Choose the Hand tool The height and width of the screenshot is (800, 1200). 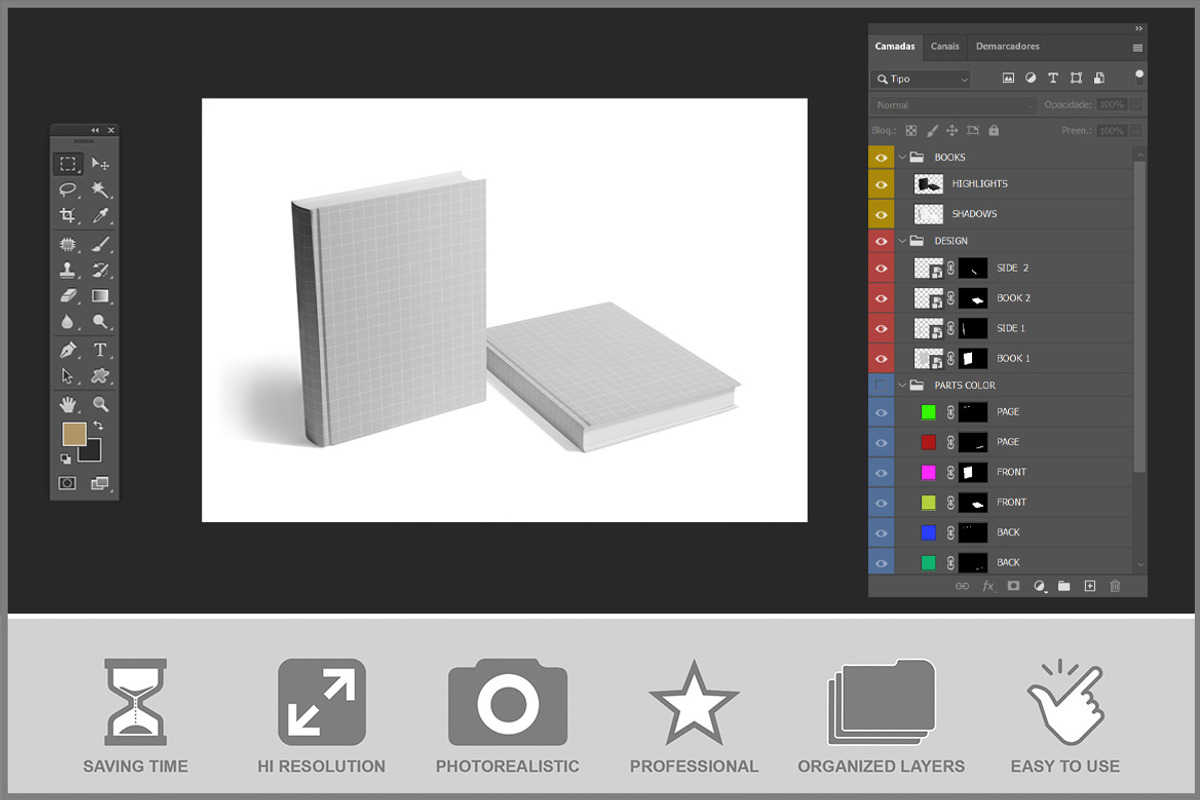68,404
